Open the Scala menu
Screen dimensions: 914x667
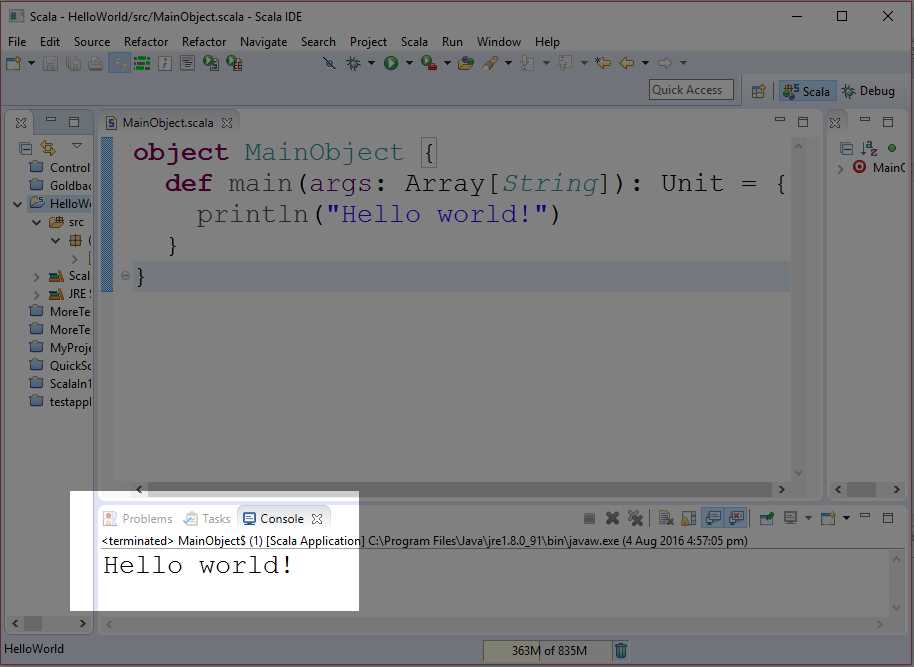click(414, 41)
